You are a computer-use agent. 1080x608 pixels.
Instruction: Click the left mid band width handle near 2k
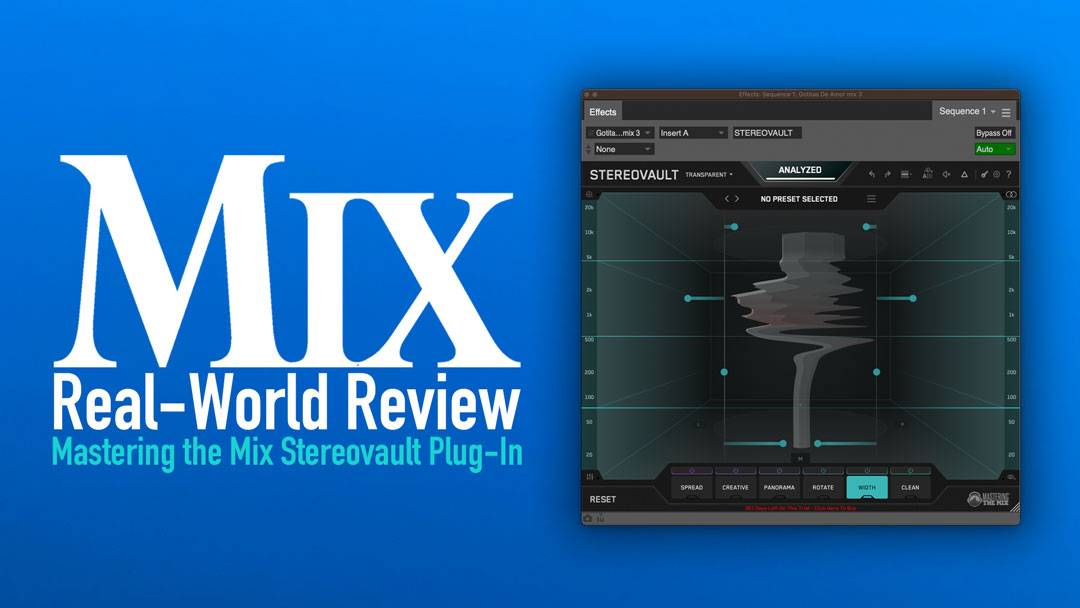[x=687, y=298]
